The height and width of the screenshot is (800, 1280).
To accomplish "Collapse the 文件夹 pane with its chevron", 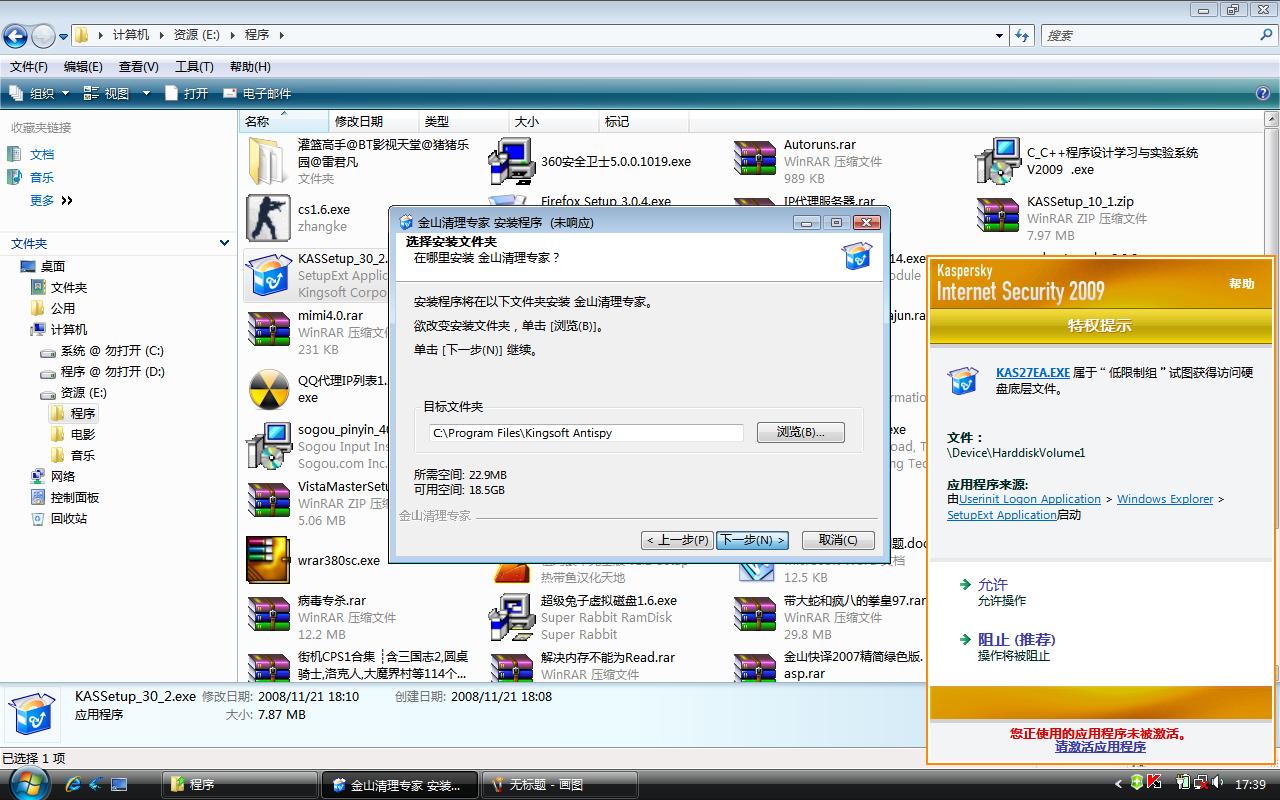I will [x=224, y=243].
